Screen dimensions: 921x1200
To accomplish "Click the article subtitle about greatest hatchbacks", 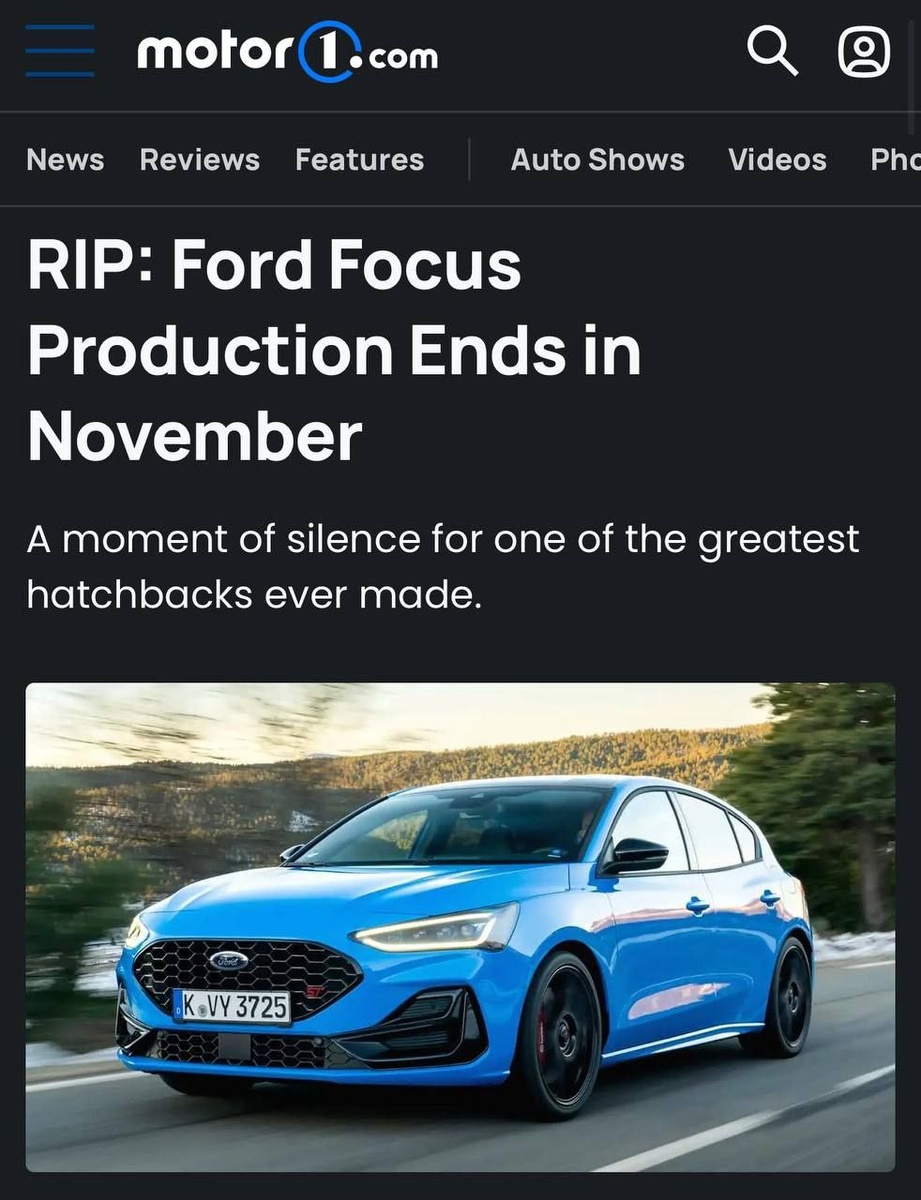I will tap(443, 567).
